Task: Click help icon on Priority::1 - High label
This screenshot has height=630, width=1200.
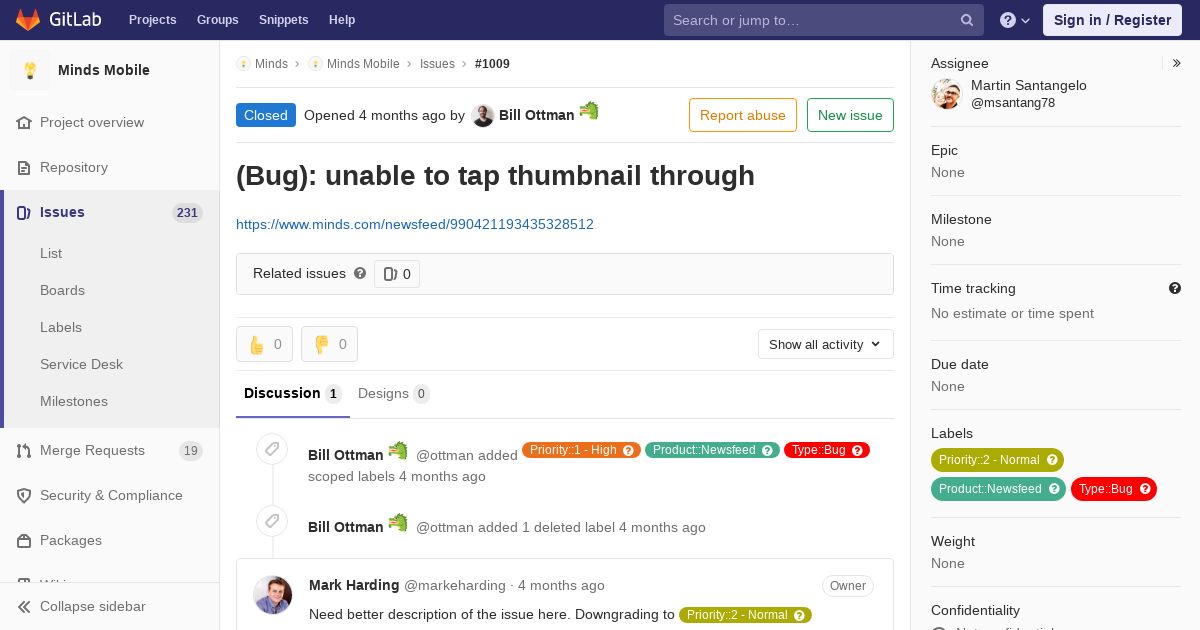Action: (x=629, y=450)
